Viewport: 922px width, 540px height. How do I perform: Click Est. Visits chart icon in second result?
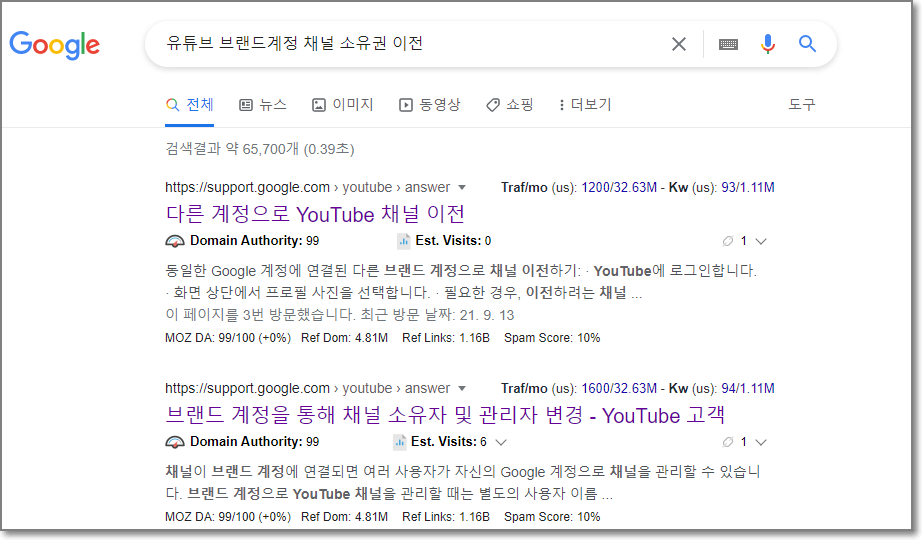399,442
